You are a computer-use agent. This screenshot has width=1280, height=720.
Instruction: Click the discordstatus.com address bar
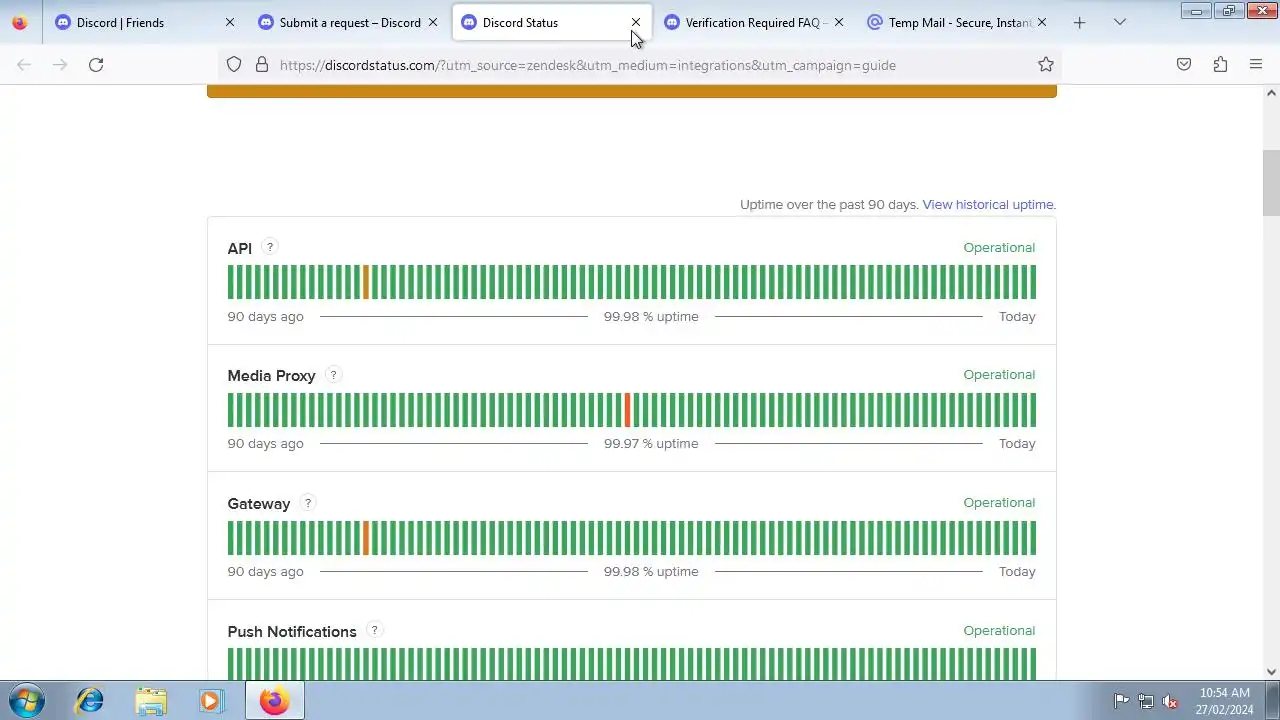click(640, 65)
